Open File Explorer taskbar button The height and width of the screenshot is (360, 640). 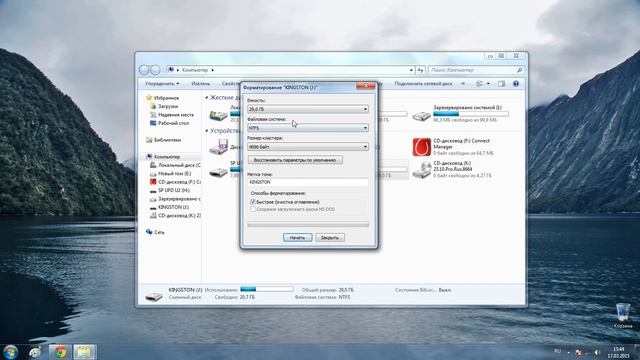(84, 352)
